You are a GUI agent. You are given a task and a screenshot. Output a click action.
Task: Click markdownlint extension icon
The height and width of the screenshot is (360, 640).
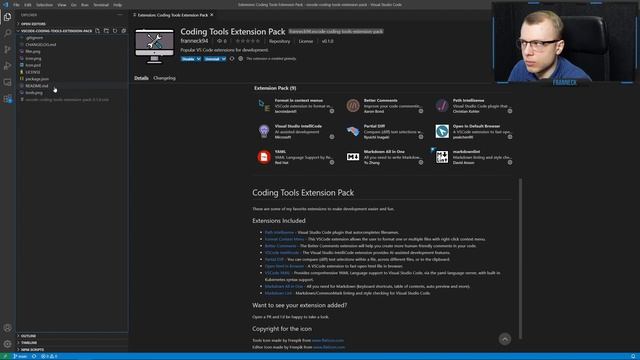tap(442, 157)
